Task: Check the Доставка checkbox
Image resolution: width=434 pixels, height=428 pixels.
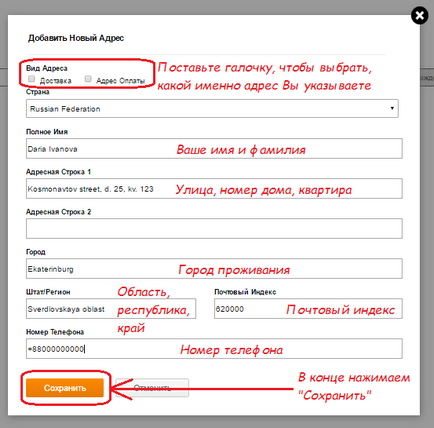Action: pos(32,79)
